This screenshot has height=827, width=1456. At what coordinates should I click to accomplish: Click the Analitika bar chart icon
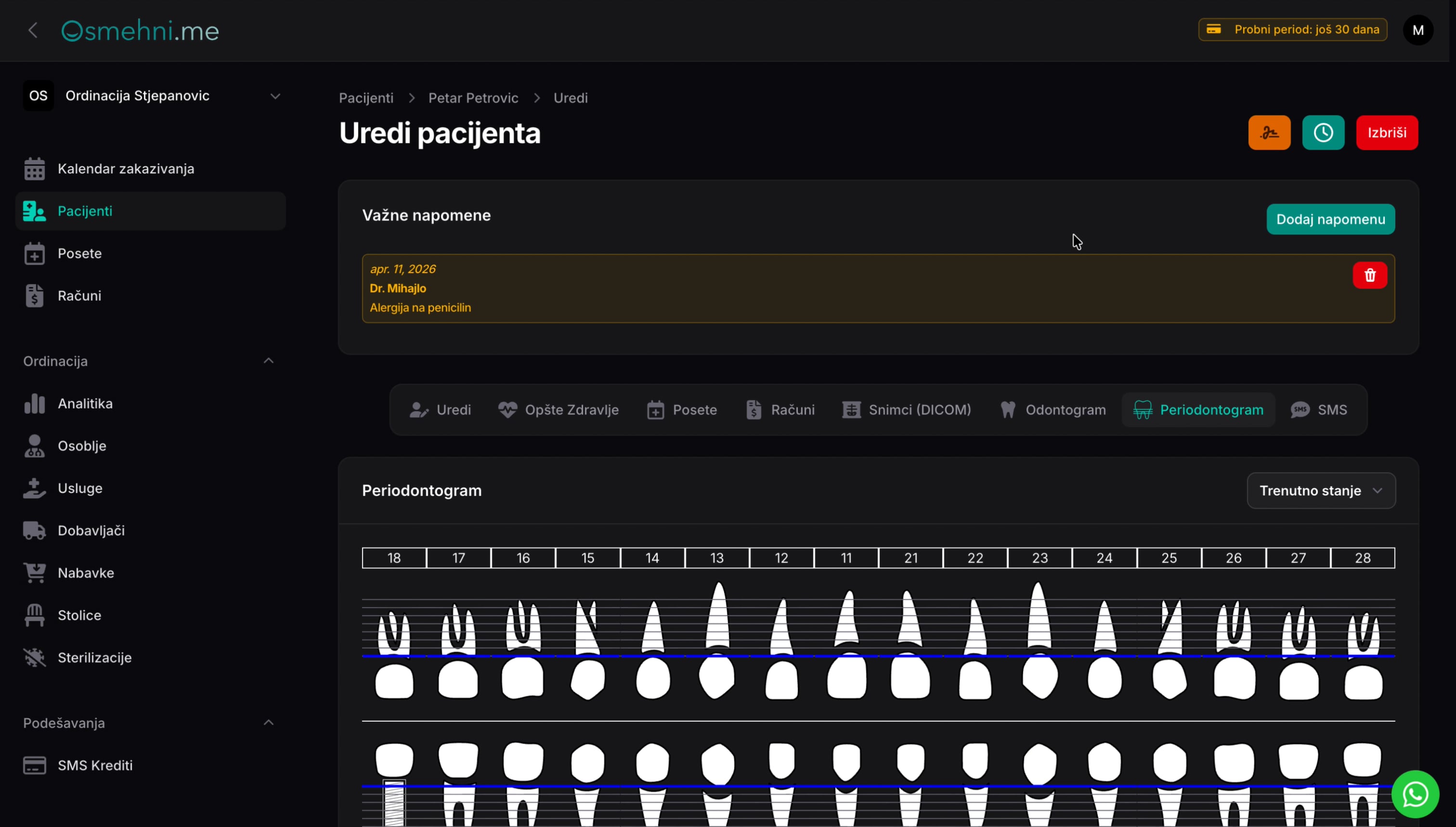[x=34, y=403]
